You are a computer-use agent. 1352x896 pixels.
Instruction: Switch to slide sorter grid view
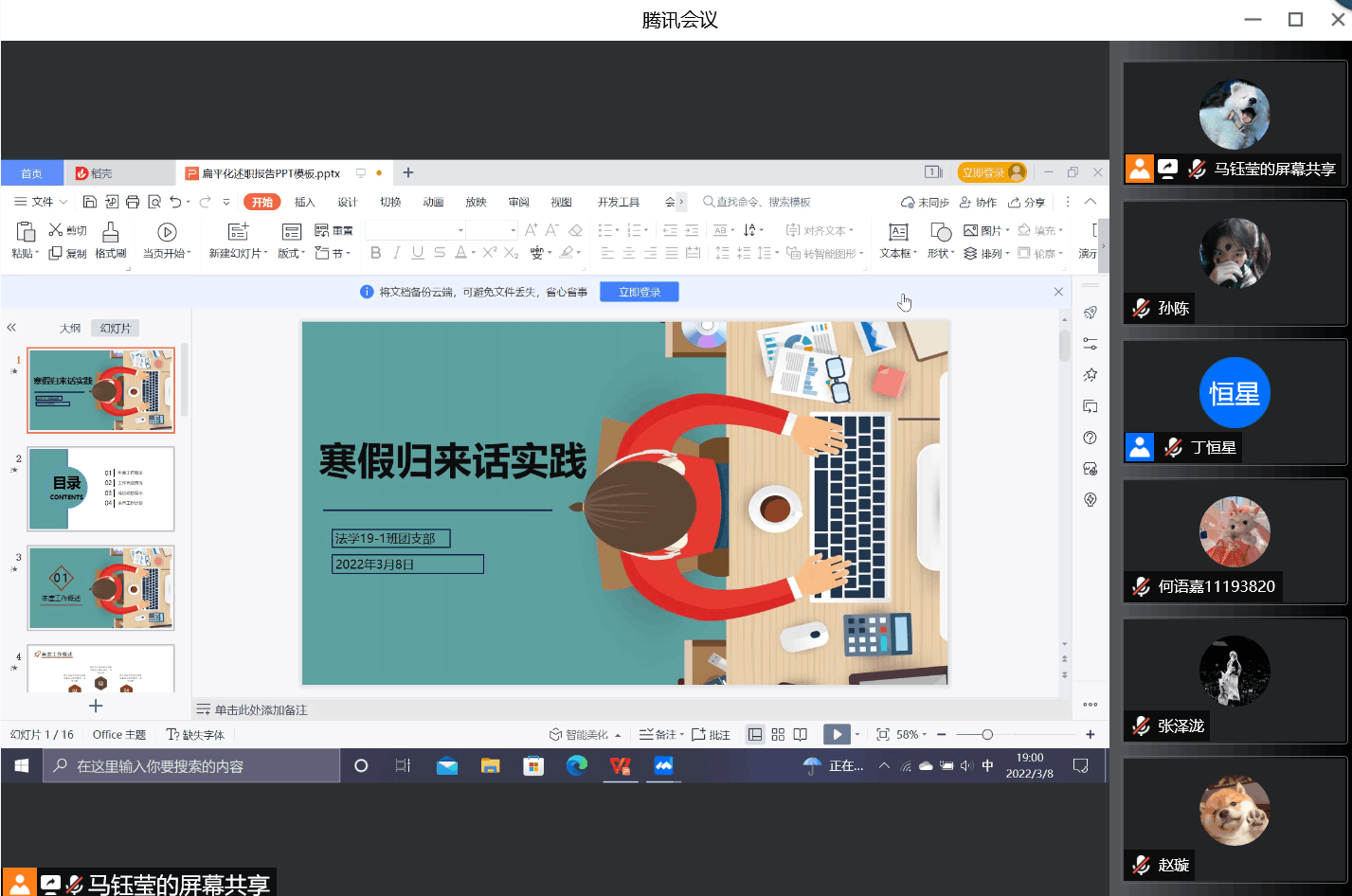[x=778, y=735]
